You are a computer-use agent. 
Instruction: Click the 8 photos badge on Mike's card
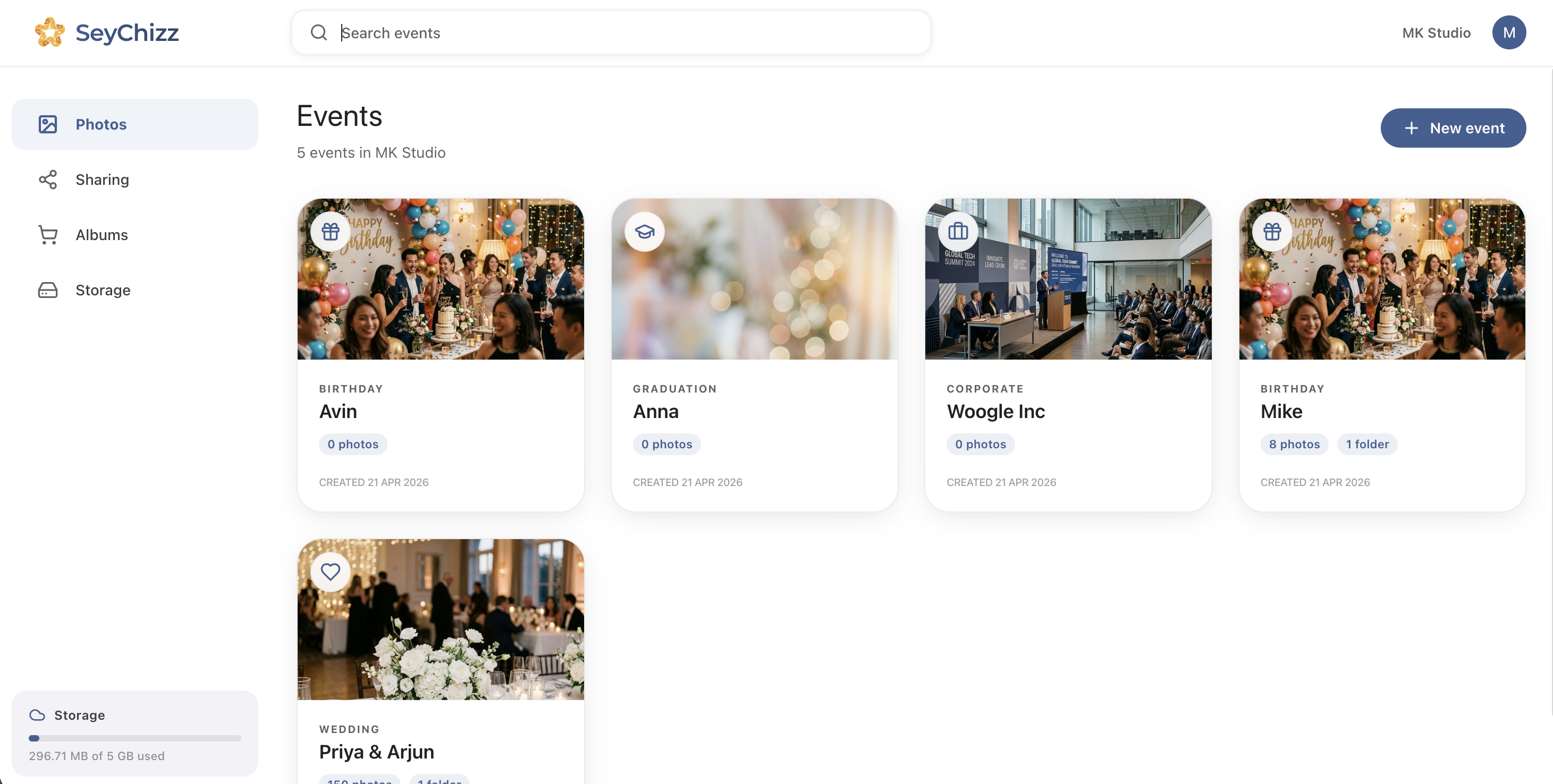pyautogui.click(x=1294, y=444)
